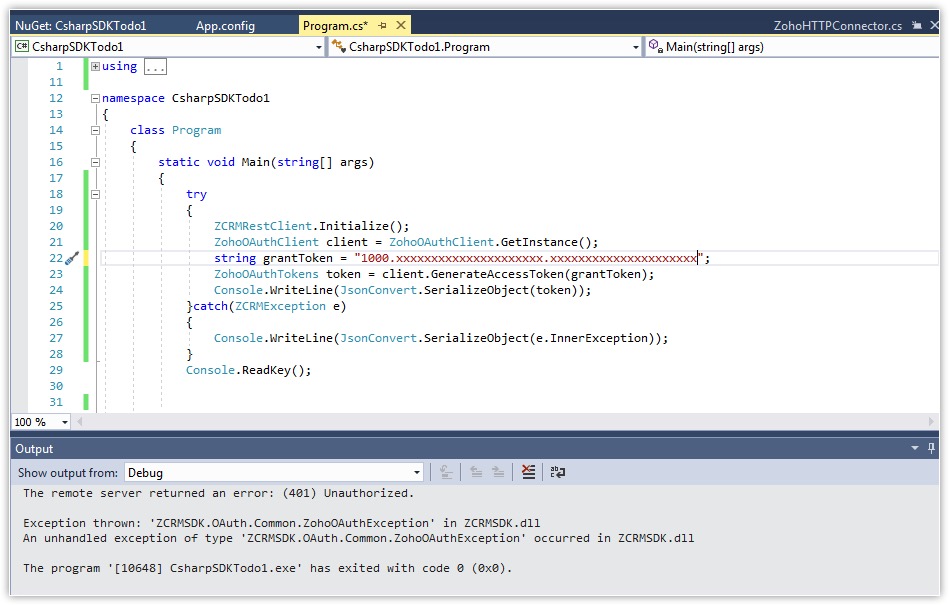Collapse the class Program block

coord(95,130)
